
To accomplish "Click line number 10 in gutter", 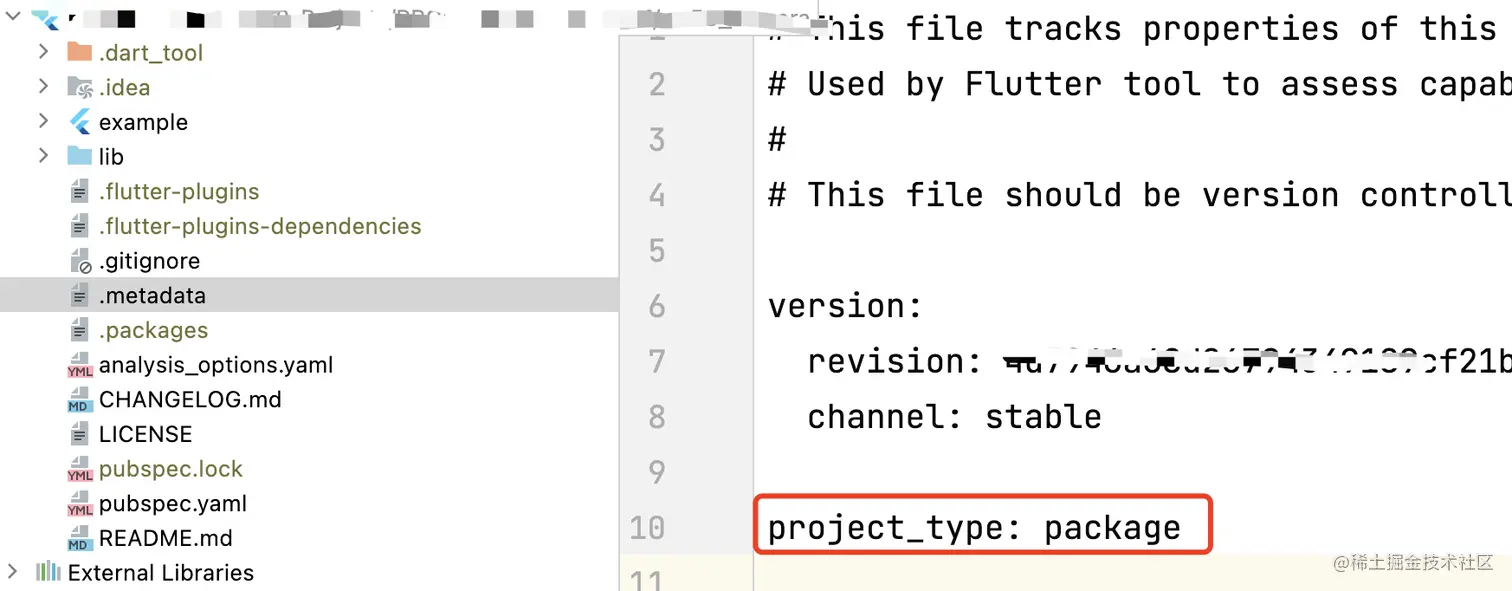I will coord(647,527).
